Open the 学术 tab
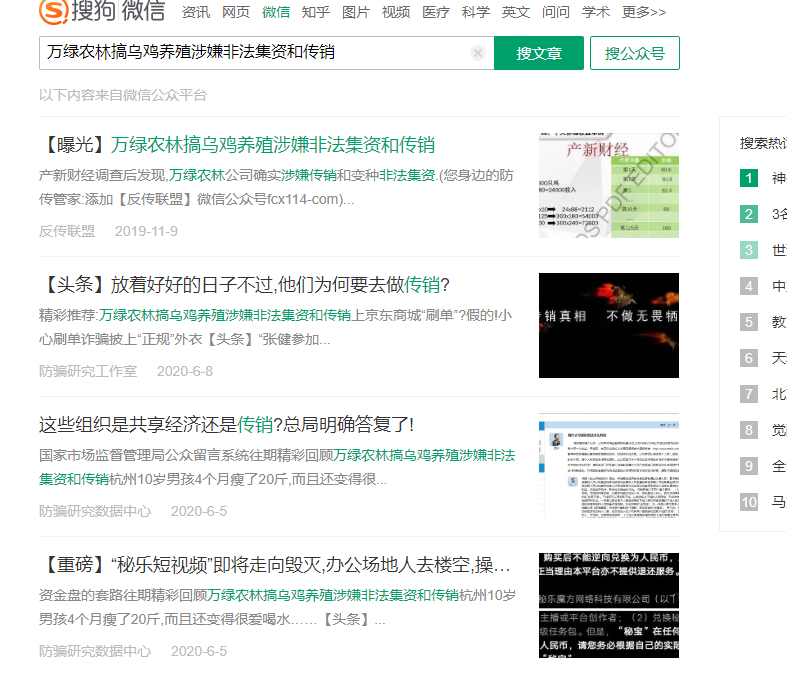Screen dimensions: 787x676 (x=596, y=12)
